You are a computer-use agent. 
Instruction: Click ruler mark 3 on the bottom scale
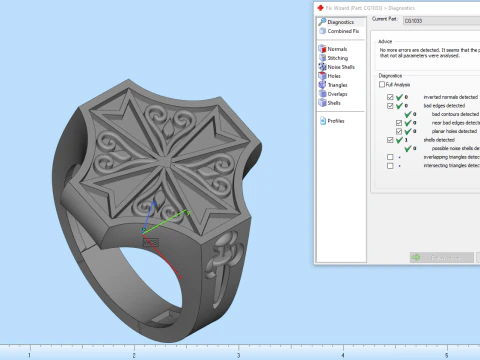click(x=238, y=355)
